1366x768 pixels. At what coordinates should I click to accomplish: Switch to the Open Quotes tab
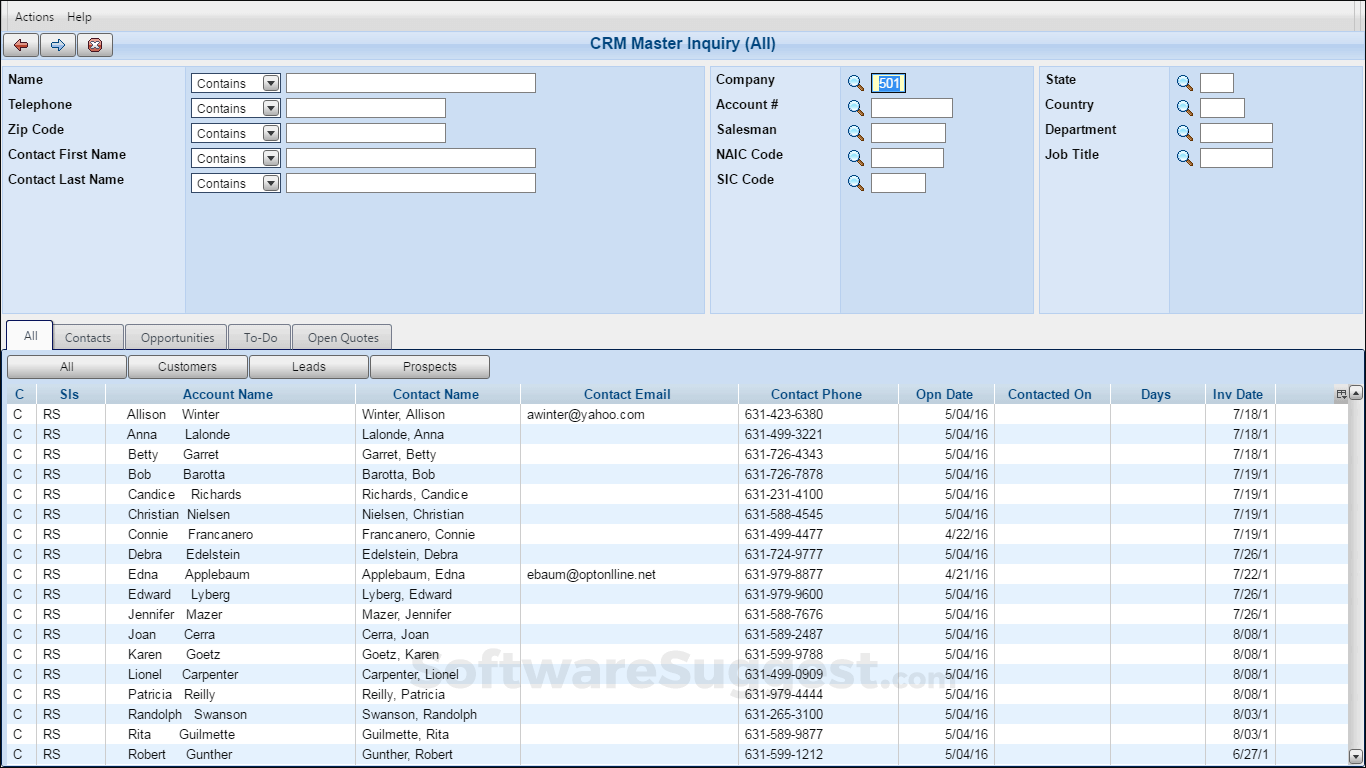pos(343,338)
